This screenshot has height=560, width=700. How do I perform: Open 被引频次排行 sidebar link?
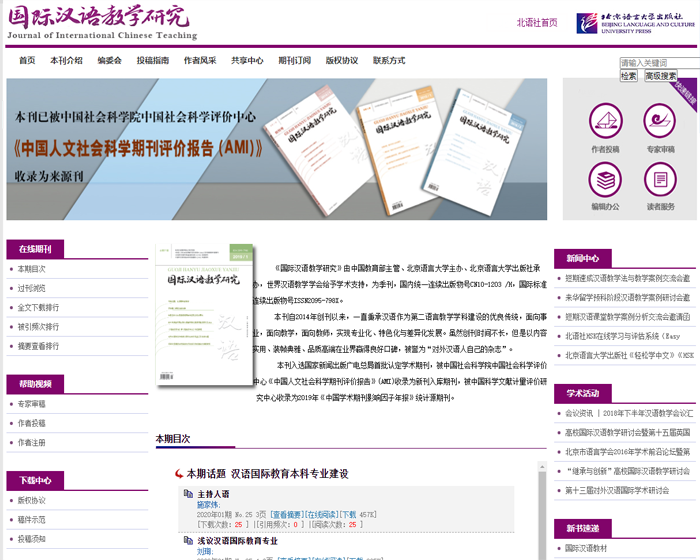(38, 326)
